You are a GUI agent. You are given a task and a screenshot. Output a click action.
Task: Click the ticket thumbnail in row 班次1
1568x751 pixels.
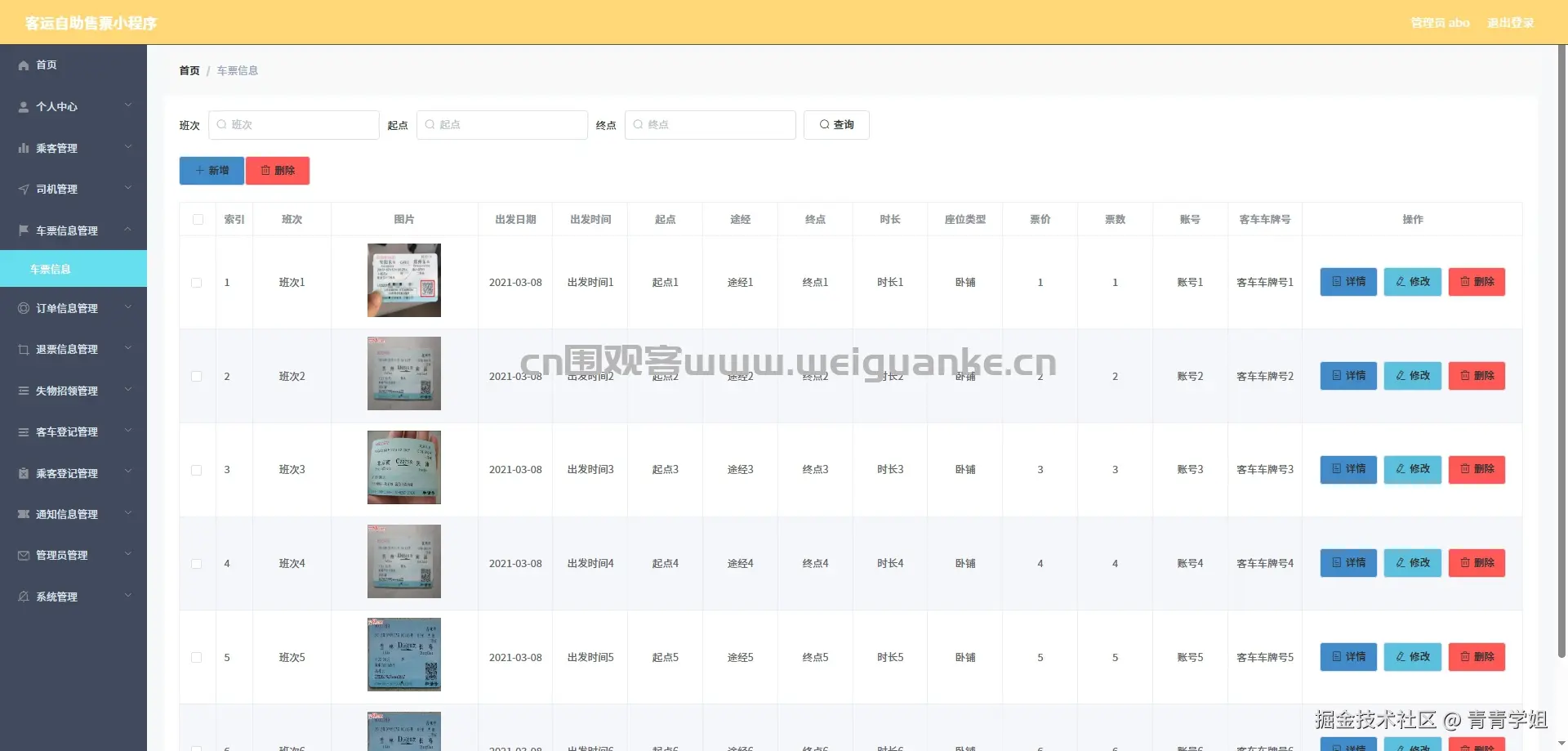(x=404, y=280)
